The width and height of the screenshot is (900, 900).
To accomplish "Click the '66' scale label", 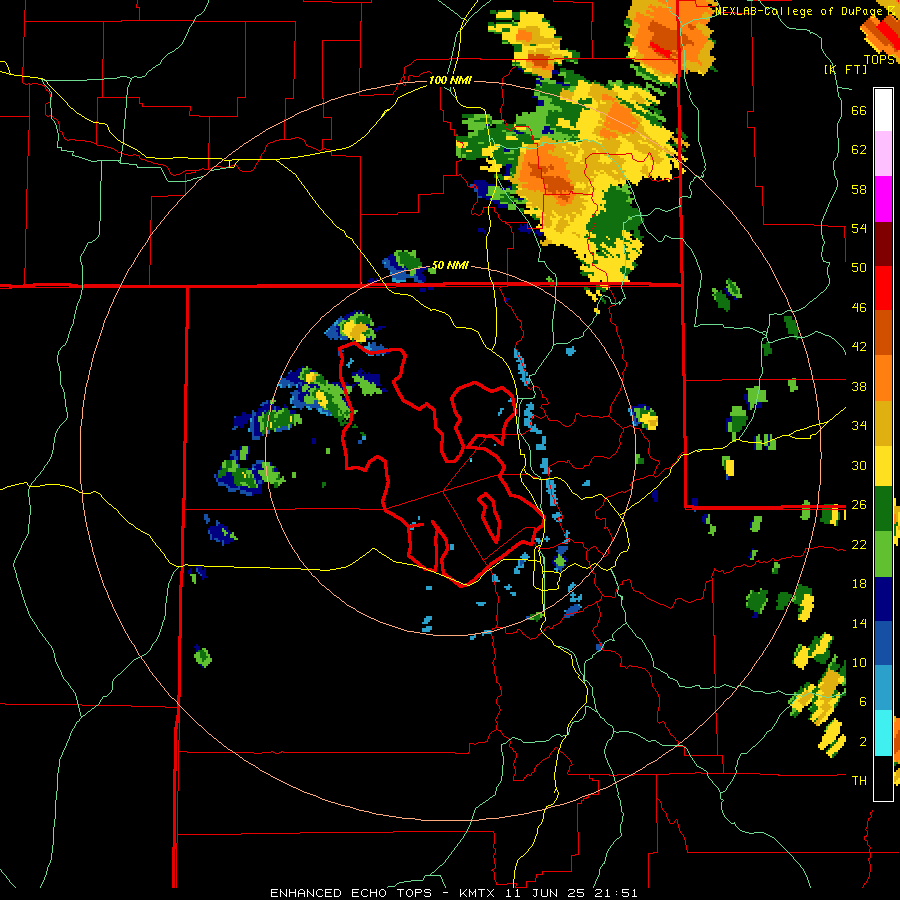I will (859, 110).
